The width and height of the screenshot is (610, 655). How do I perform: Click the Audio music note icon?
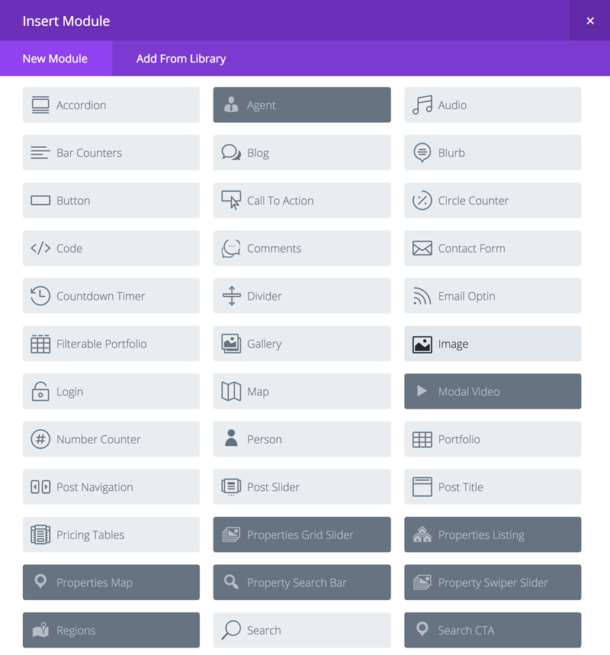pos(422,105)
